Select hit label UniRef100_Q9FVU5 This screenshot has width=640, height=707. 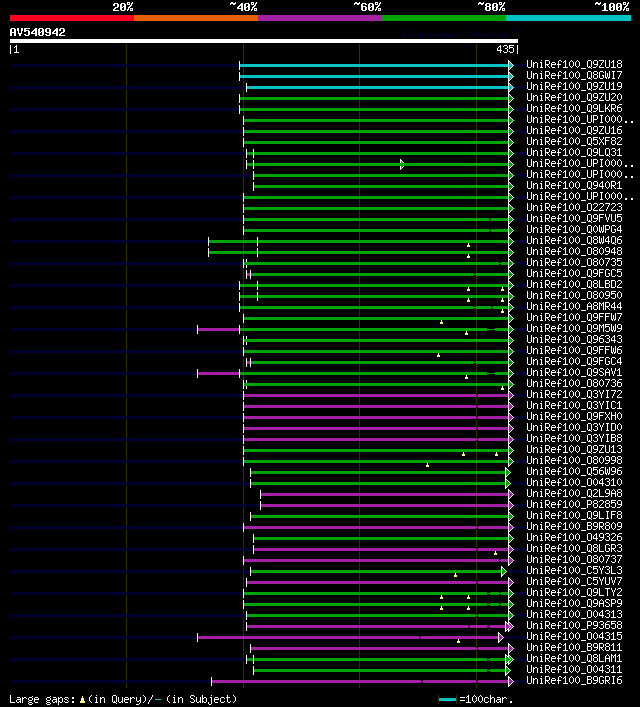tap(574, 218)
